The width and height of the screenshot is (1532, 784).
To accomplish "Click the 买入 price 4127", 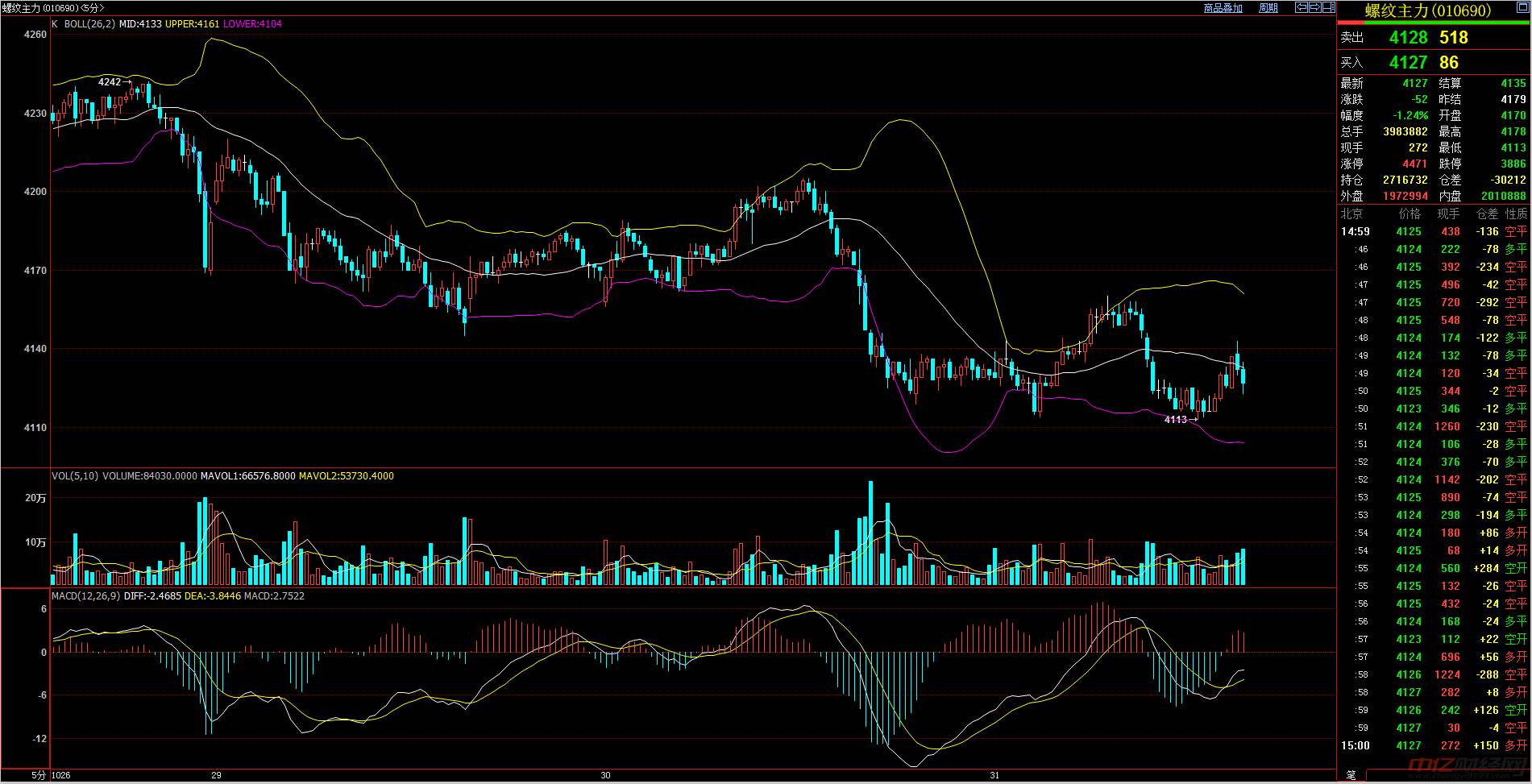I will [x=1408, y=63].
